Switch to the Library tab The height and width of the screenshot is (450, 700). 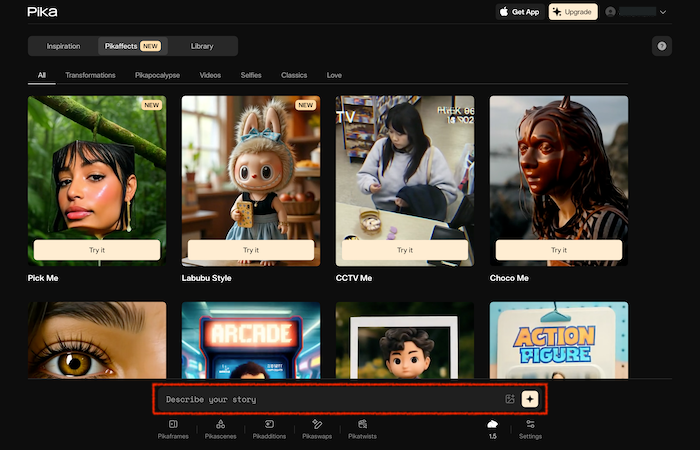pyautogui.click(x=202, y=46)
